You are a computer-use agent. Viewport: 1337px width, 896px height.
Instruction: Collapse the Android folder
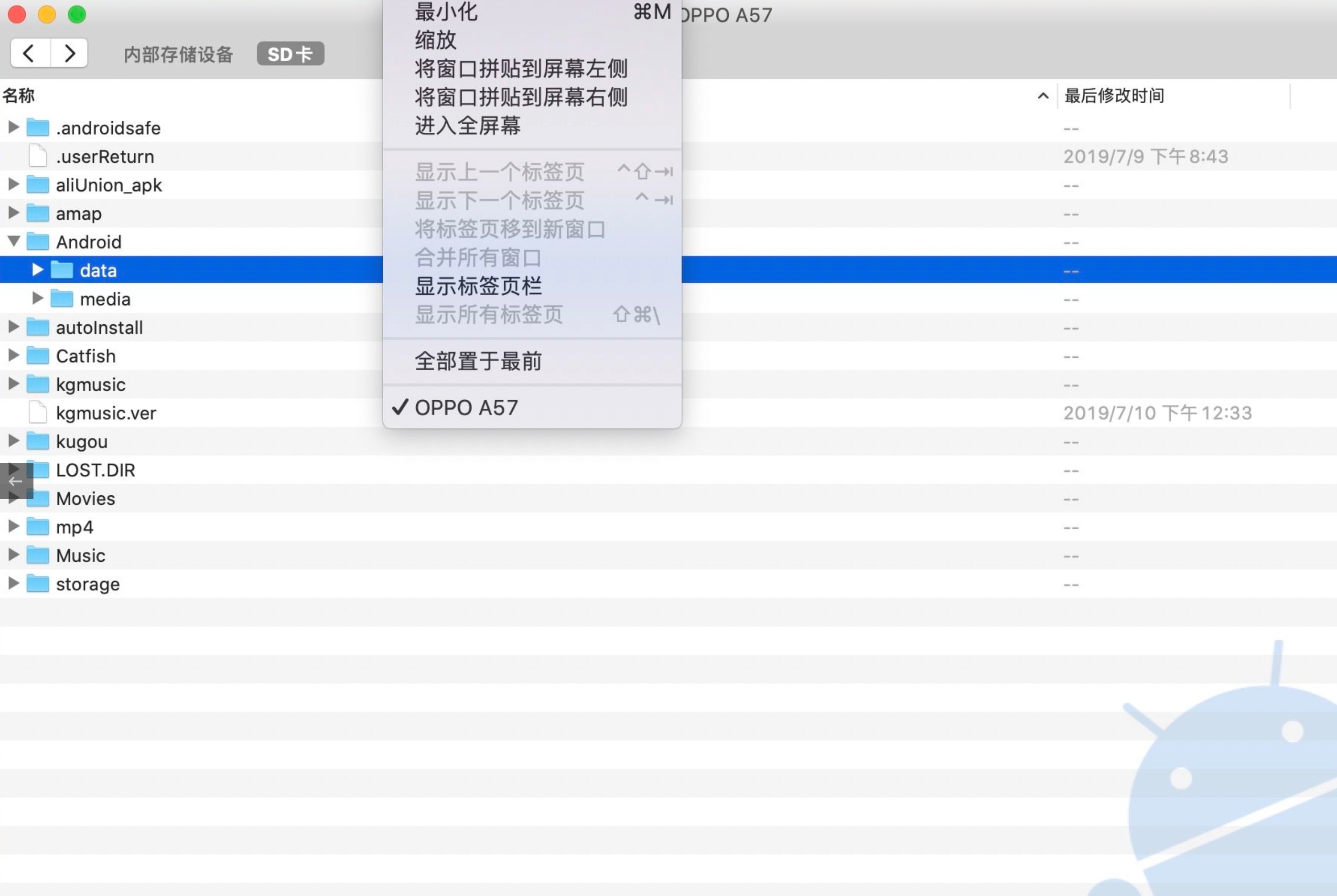pos(14,242)
